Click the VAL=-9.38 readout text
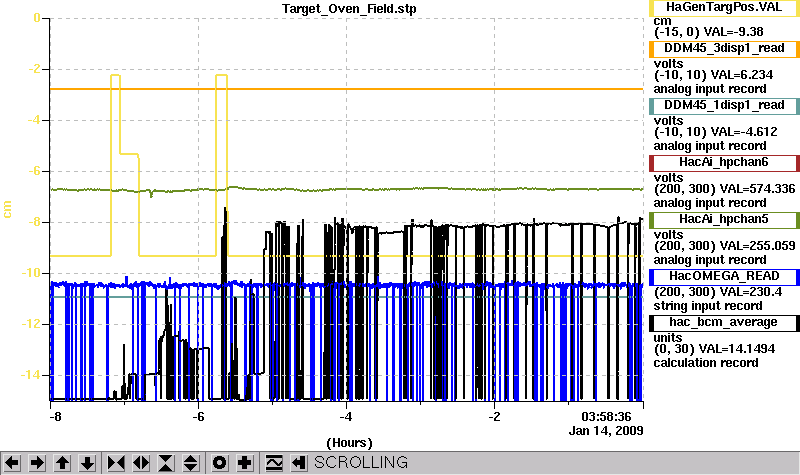800x475 pixels. (x=733, y=32)
